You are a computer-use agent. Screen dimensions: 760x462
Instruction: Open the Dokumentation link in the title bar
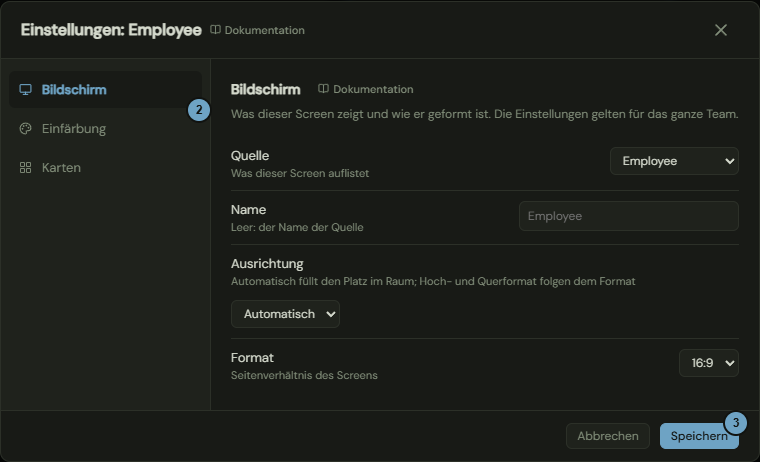pos(257,30)
